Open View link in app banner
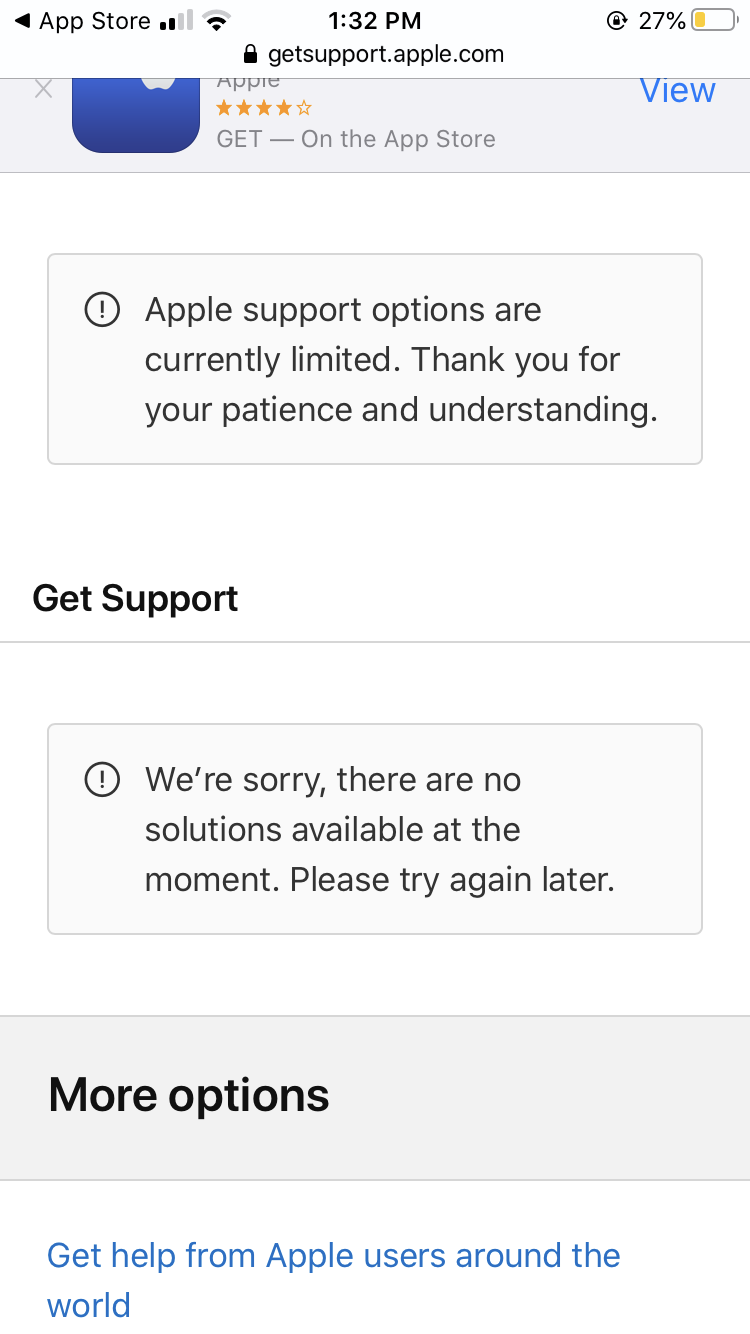Screen dimensions: 750x1334 point(677,91)
